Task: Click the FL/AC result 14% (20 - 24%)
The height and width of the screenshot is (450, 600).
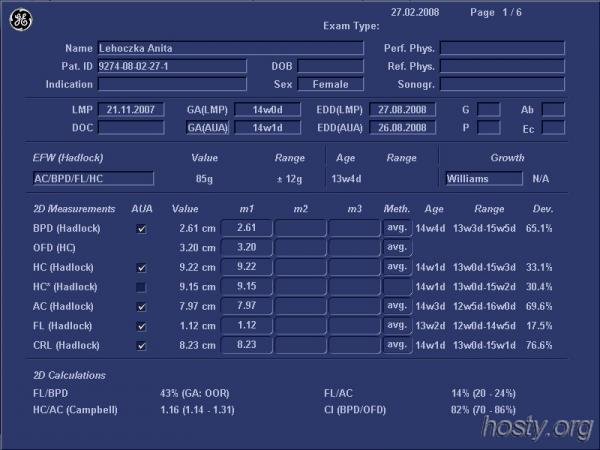Action: coord(483,393)
